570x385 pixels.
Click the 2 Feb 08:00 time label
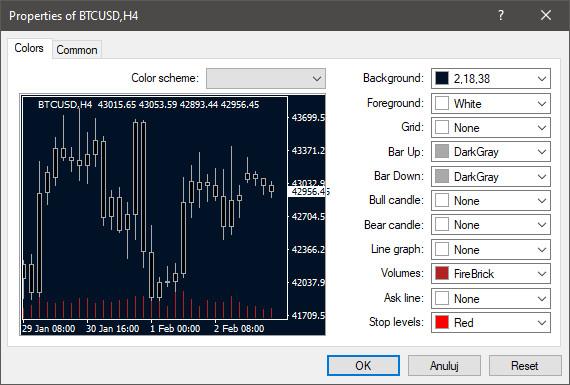pos(239,329)
